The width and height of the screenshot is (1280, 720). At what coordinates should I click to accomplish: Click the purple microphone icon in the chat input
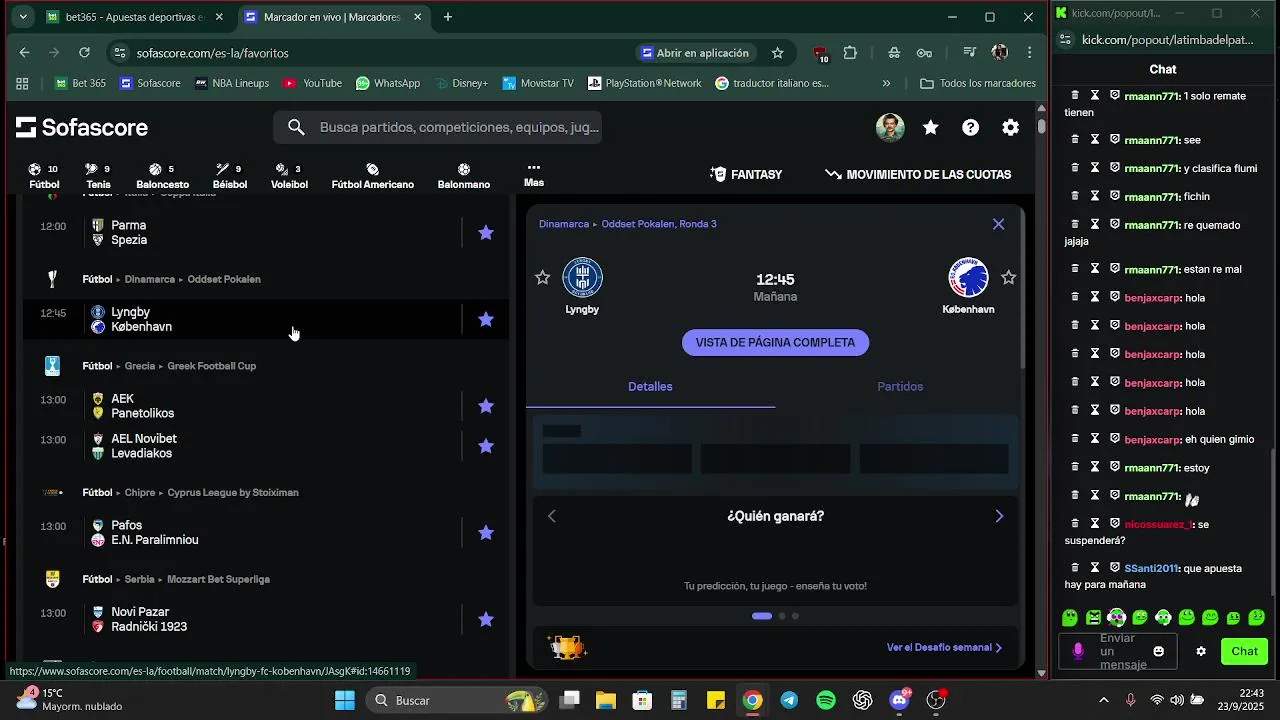coord(1078,651)
